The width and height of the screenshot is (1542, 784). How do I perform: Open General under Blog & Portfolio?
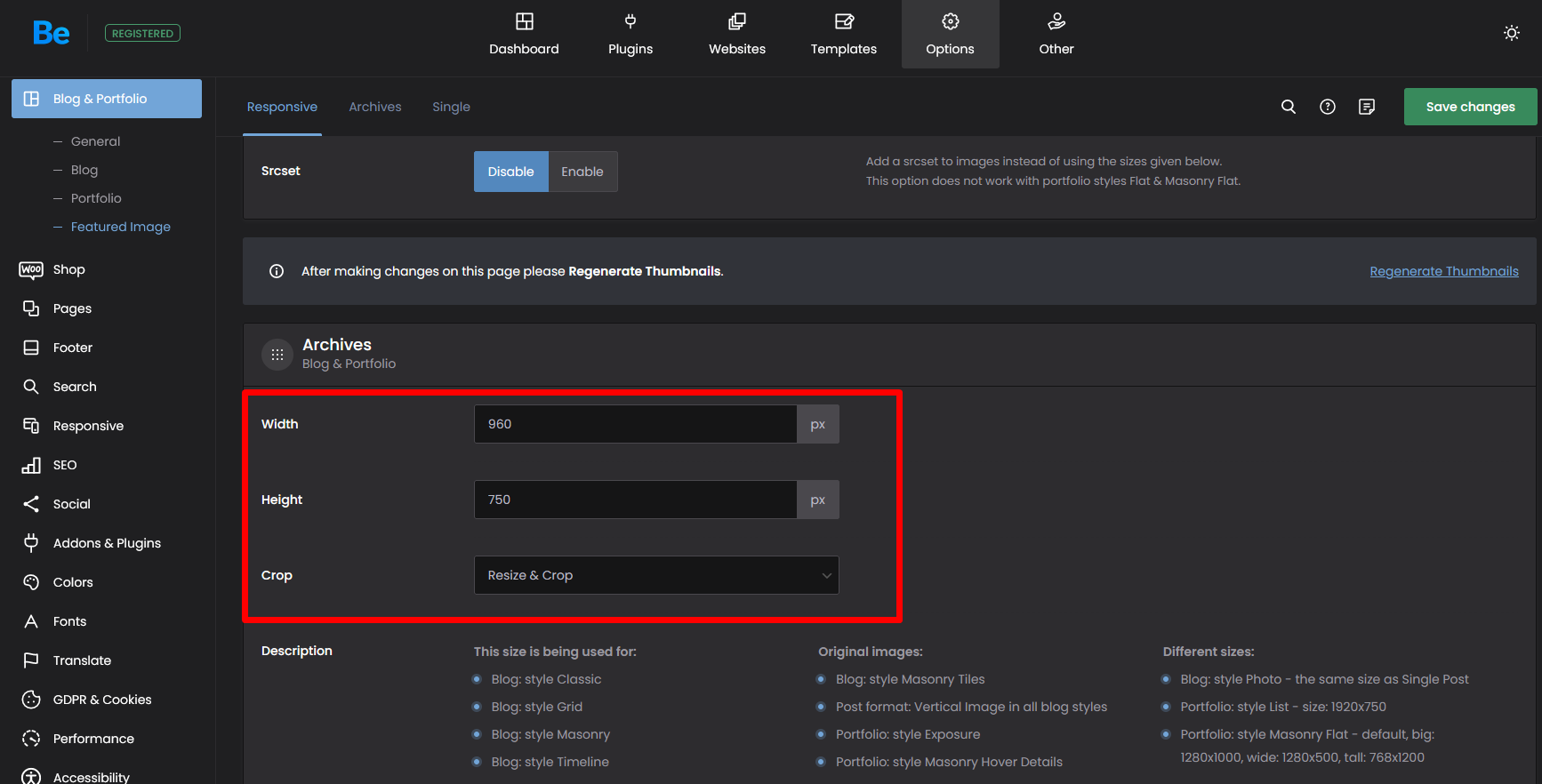click(95, 141)
